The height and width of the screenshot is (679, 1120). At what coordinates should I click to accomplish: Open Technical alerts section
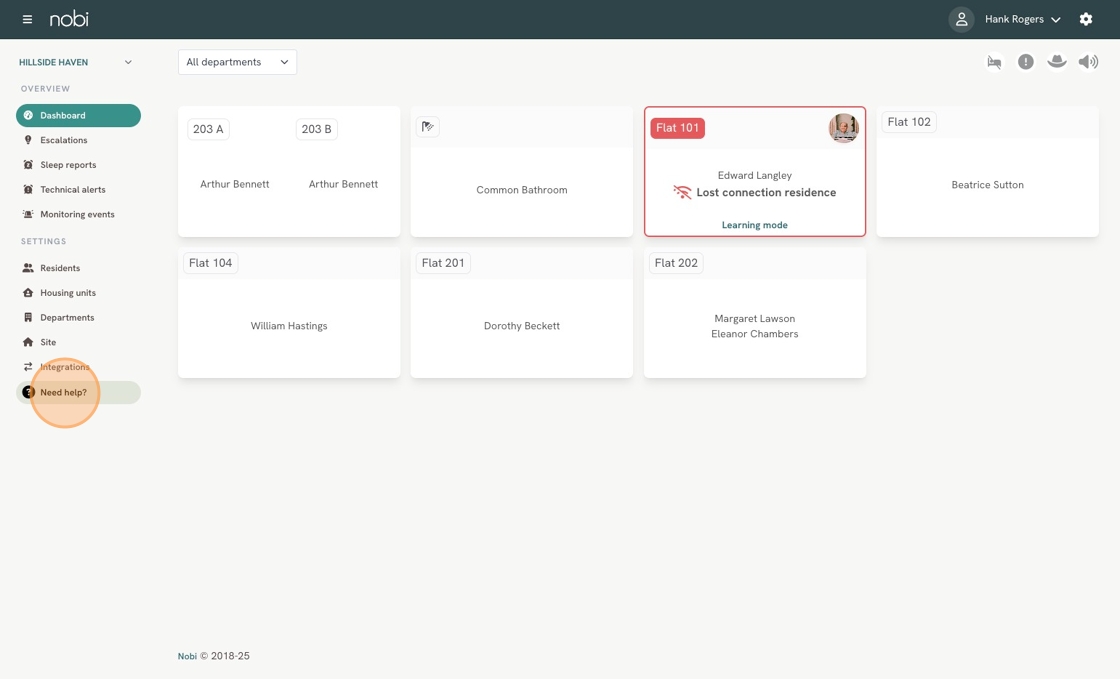(x=72, y=190)
